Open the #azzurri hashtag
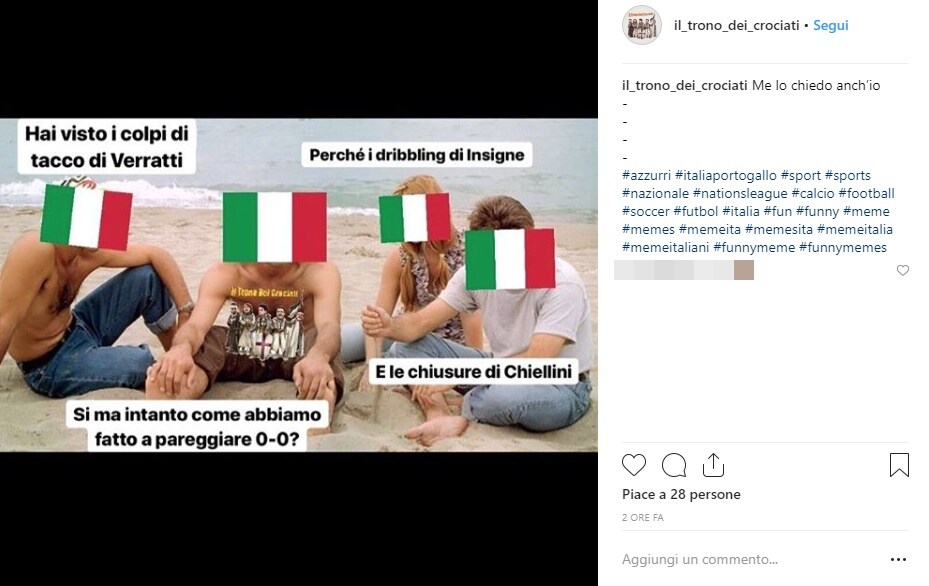This screenshot has width=929, height=586. pyautogui.click(x=646, y=175)
